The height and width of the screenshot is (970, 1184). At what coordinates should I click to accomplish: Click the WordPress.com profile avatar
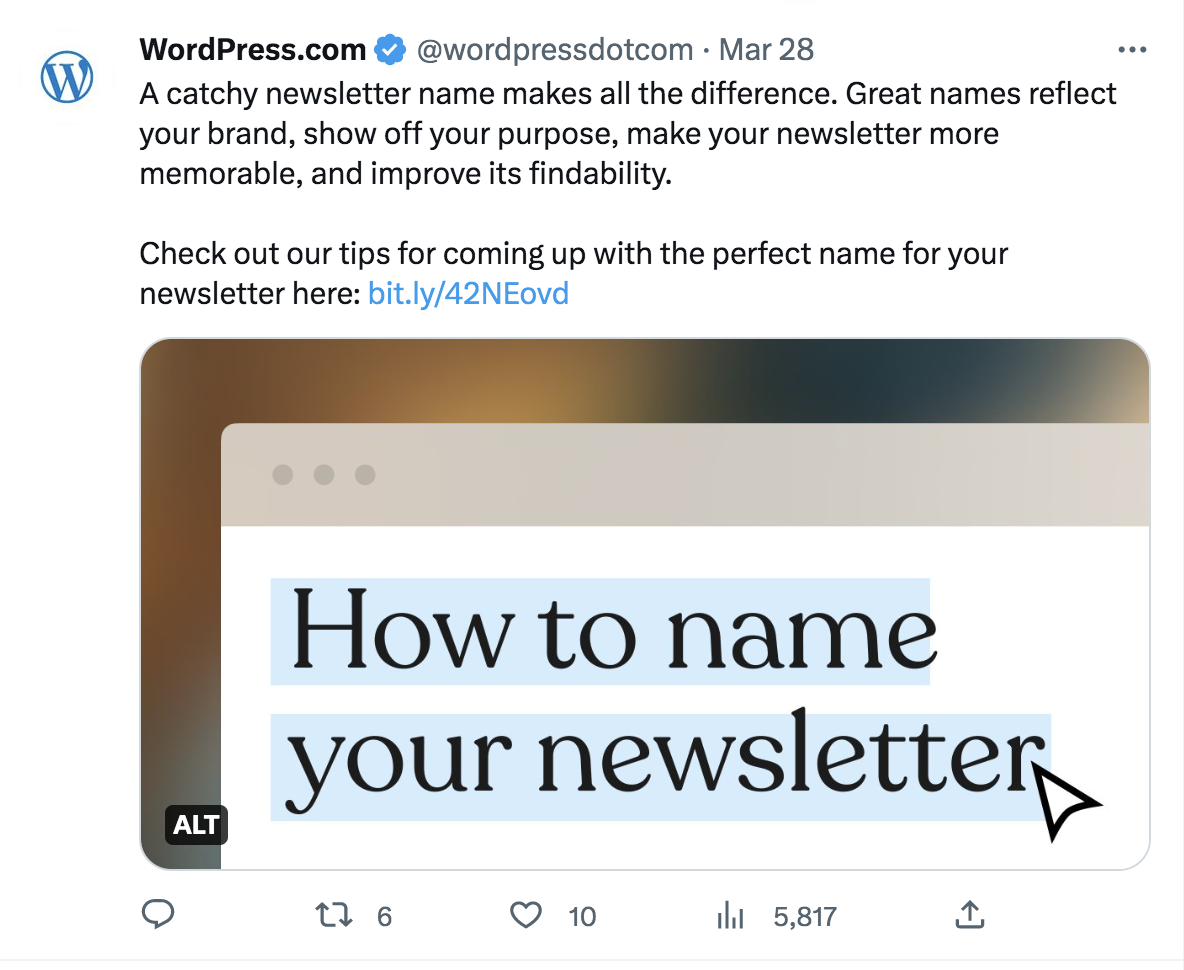(66, 76)
